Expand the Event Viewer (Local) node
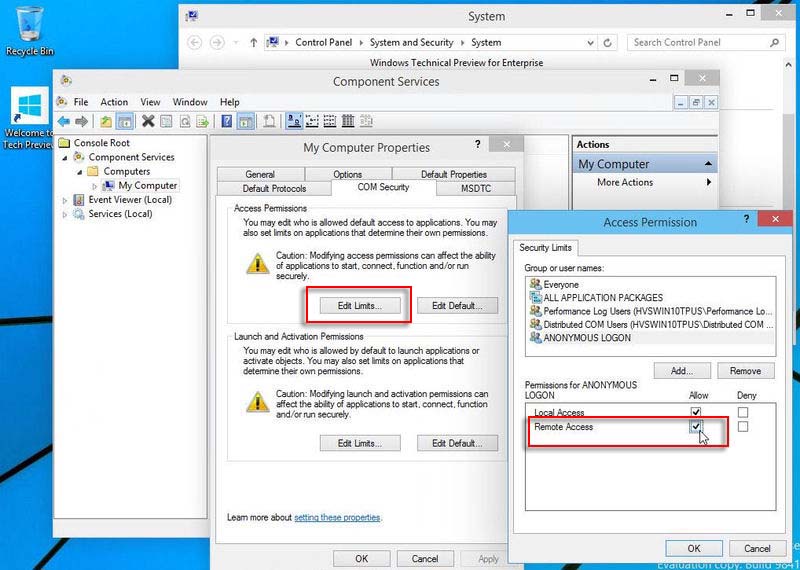The height and width of the screenshot is (570, 800). click(x=65, y=201)
